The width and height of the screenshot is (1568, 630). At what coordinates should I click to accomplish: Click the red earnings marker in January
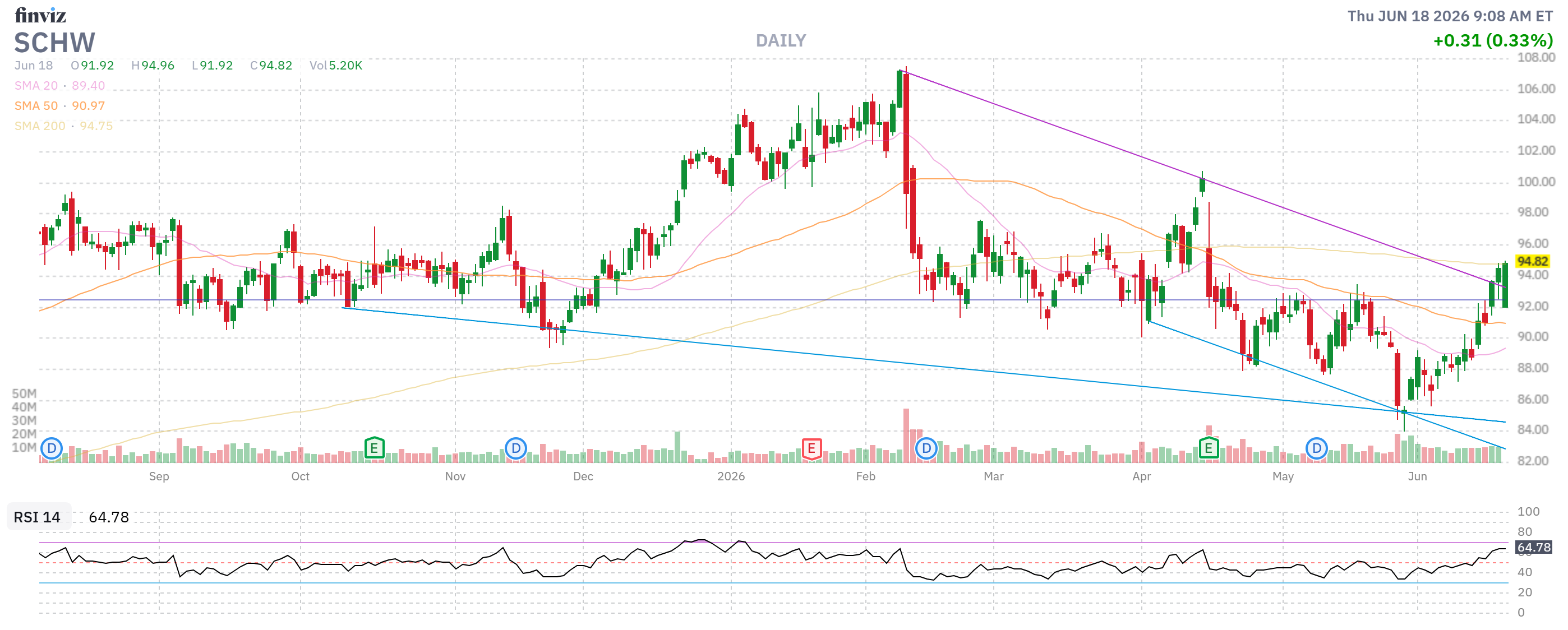pyautogui.click(x=811, y=449)
